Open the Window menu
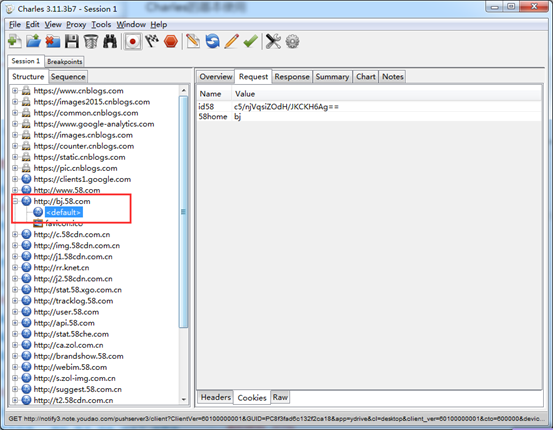 [x=131, y=24]
